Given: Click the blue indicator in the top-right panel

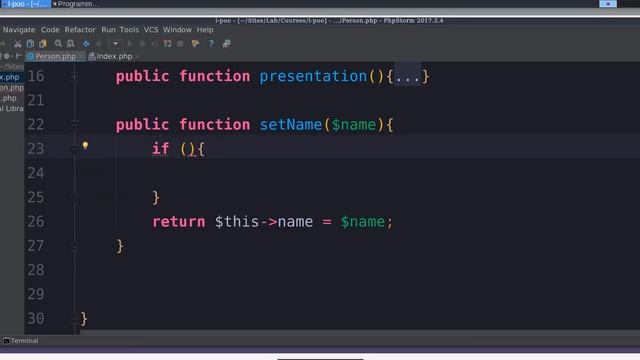Looking at the screenshot, I should (608, 4).
